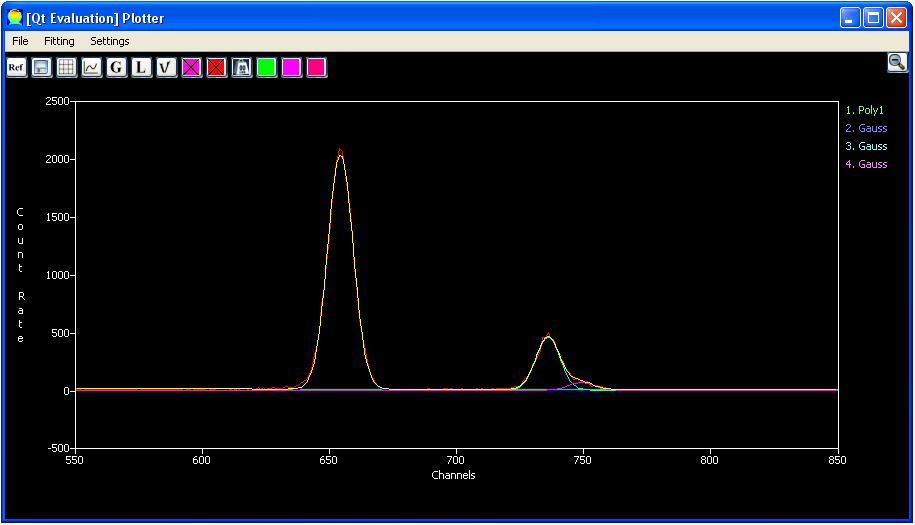
Task: Click the Ref toolbar button
Action: (x=16, y=68)
